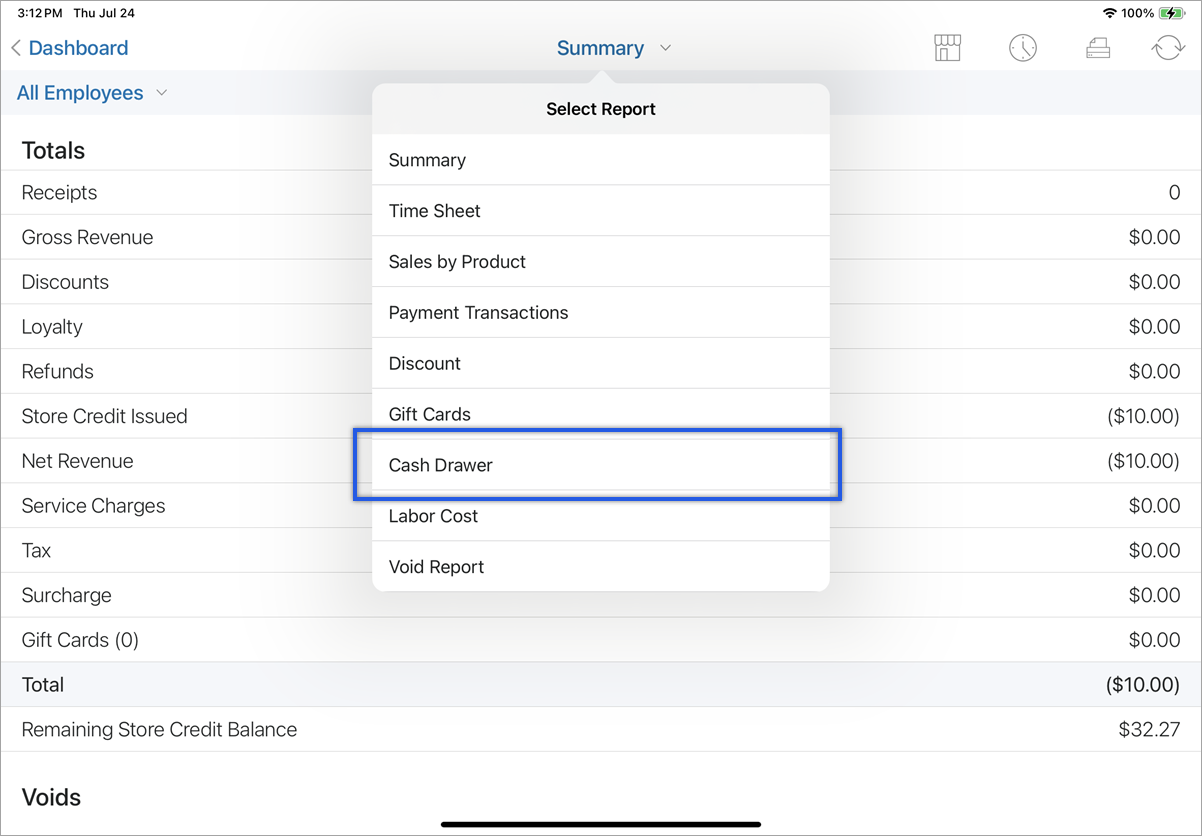Select Gift Cards report
Image resolution: width=1202 pixels, height=836 pixels.
(x=600, y=414)
